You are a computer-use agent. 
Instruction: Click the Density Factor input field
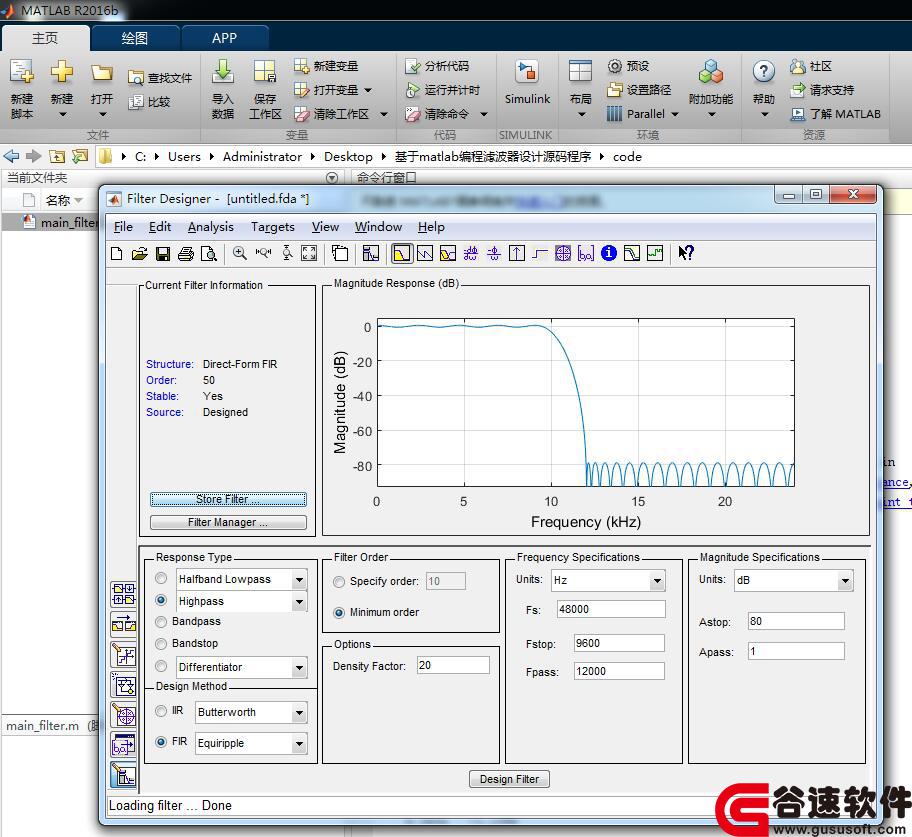(453, 665)
